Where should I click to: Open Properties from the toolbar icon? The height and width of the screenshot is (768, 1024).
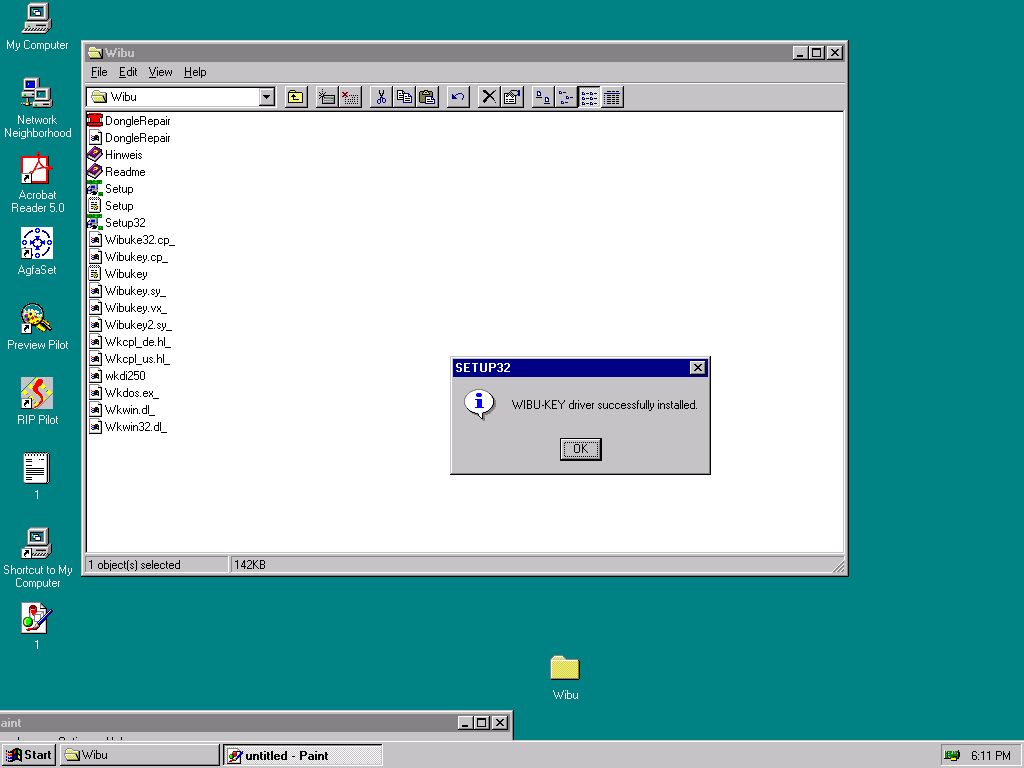point(512,97)
